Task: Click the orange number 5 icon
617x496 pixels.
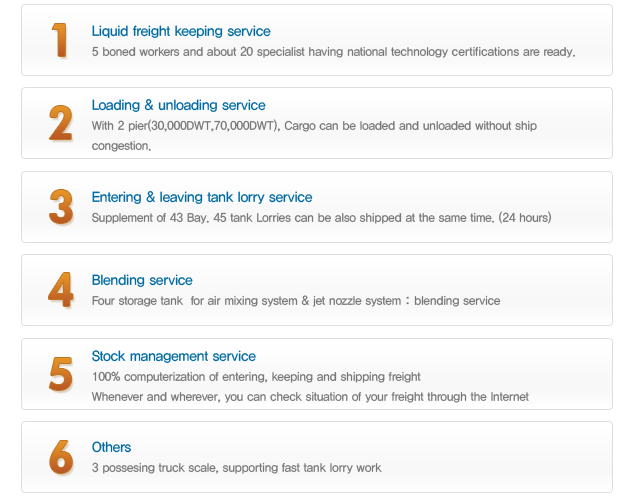Action: coord(61,374)
